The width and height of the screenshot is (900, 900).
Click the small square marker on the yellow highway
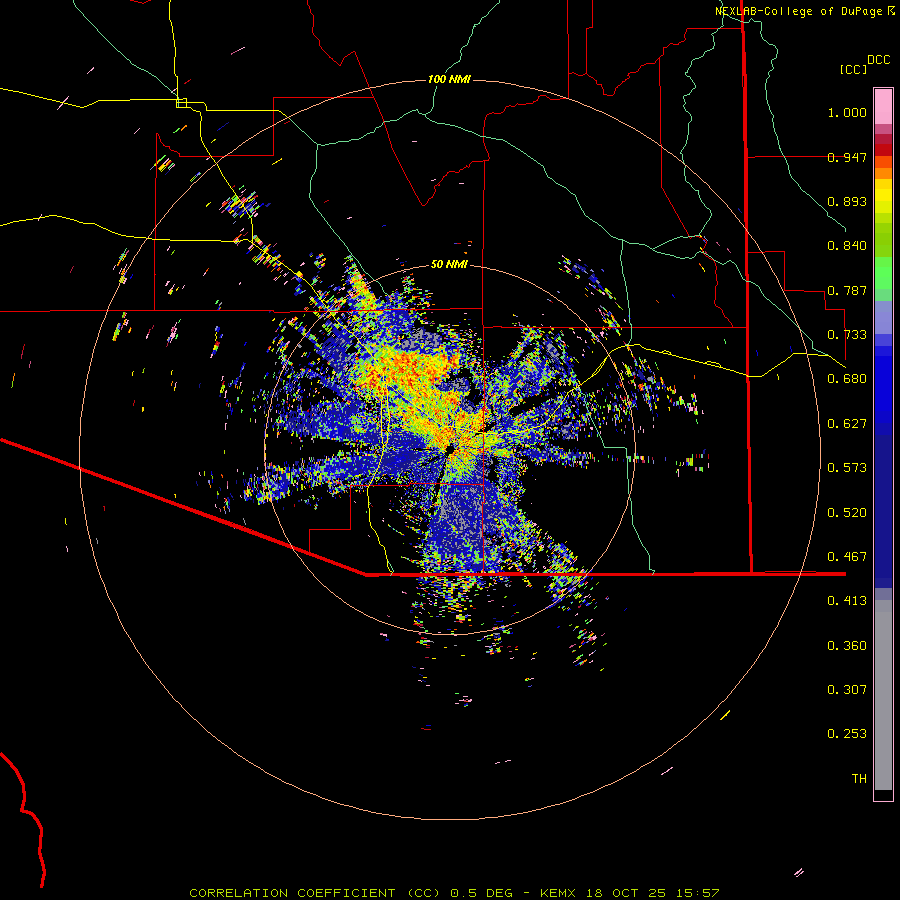tap(181, 103)
